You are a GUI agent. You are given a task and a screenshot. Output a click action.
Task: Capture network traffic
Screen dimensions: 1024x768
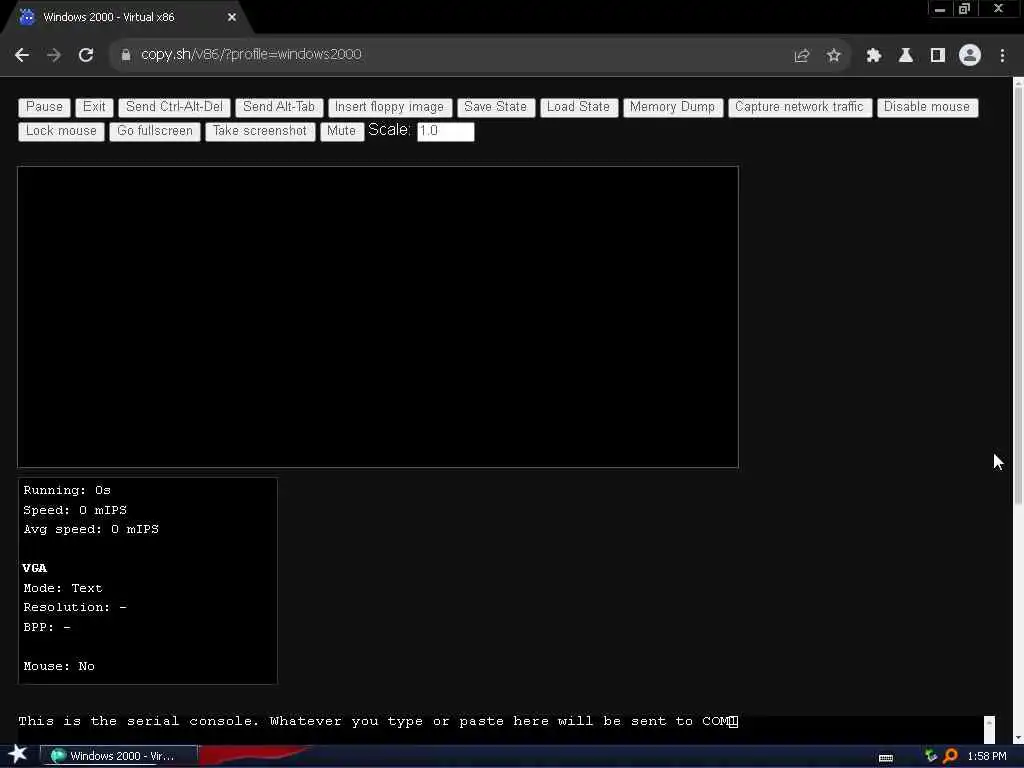[x=799, y=107]
